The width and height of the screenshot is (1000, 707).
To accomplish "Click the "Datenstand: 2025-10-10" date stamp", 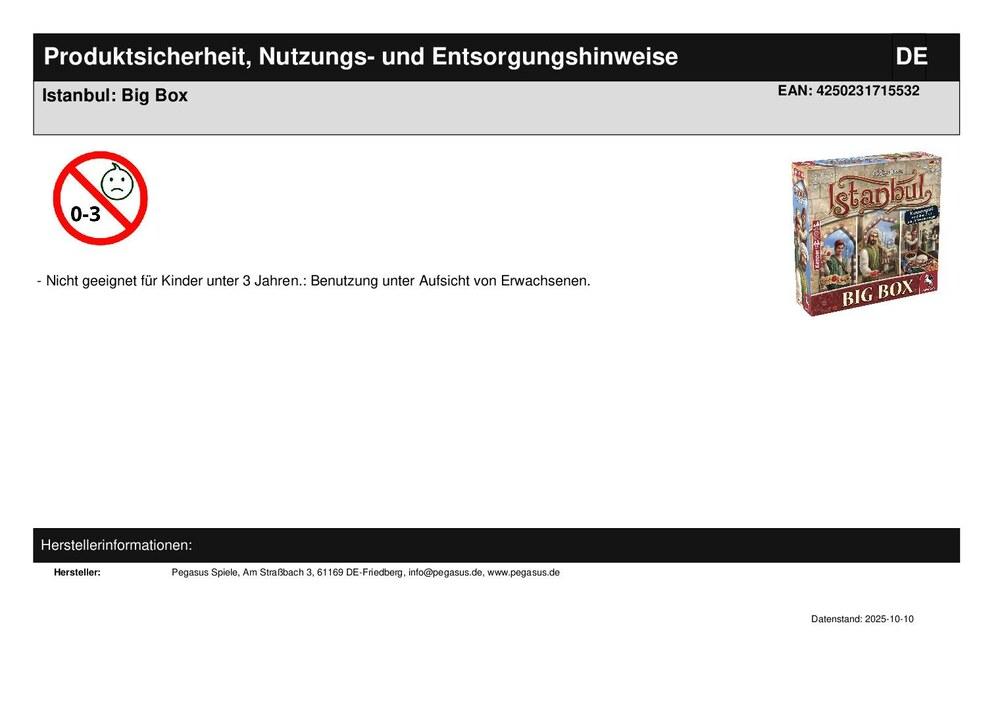I will (x=862, y=619).
